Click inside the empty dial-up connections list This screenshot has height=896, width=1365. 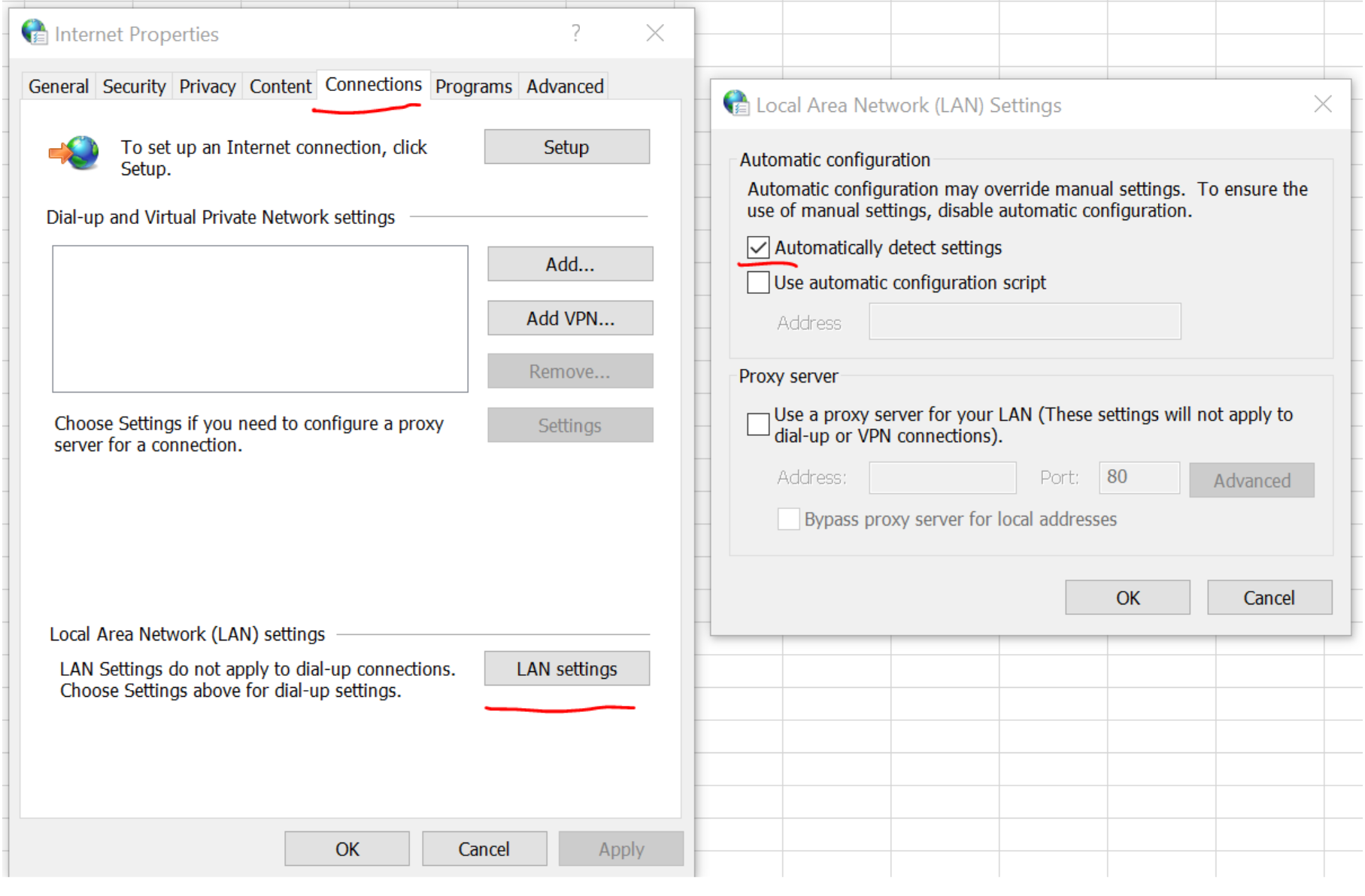pos(259,319)
